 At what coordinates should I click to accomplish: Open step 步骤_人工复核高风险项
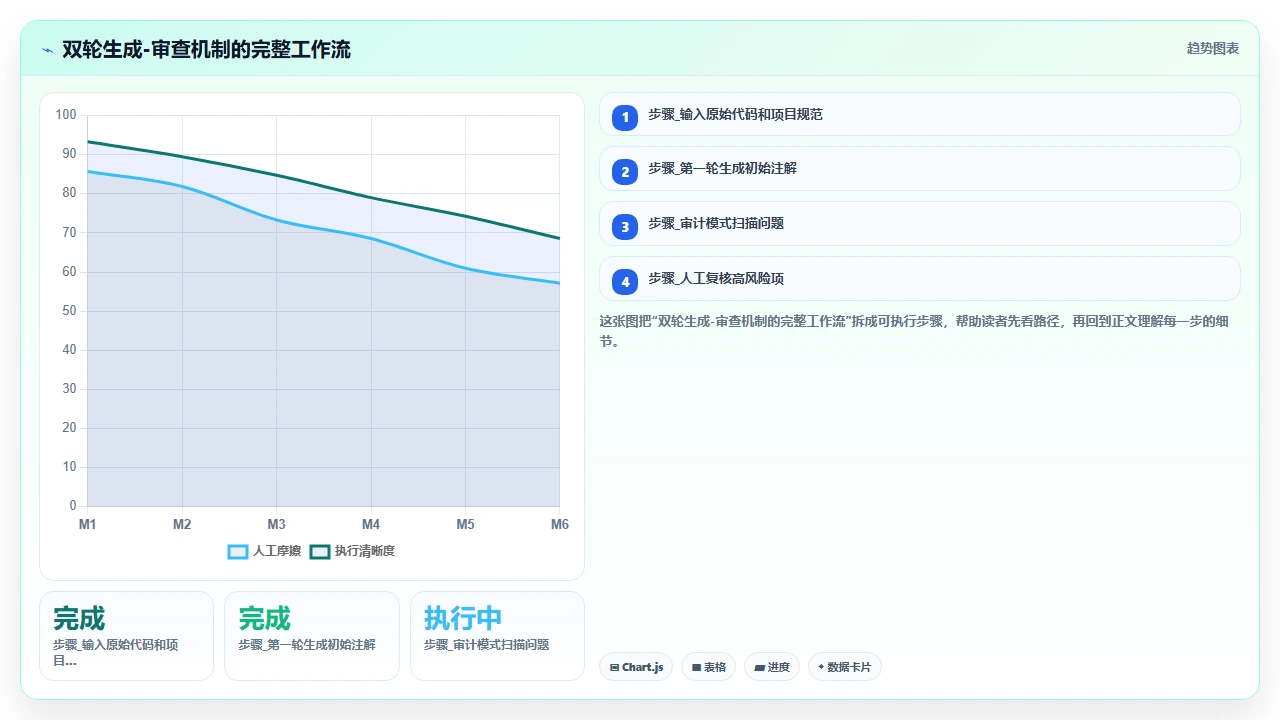click(919, 278)
